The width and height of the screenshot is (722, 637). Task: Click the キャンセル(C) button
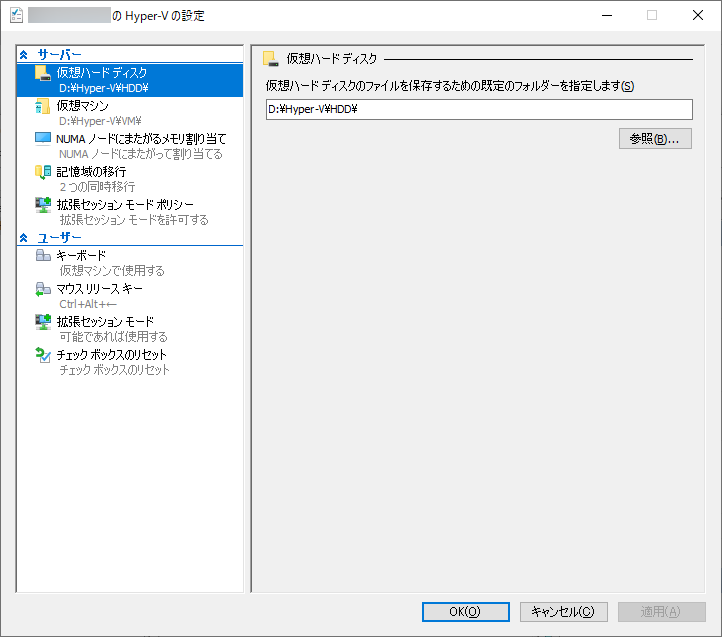point(564,612)
